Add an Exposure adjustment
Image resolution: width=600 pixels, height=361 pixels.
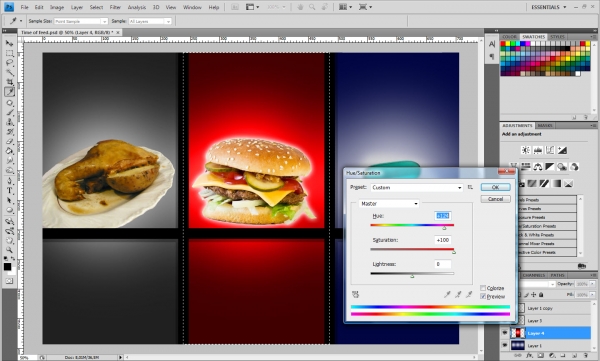coord(562,150)
